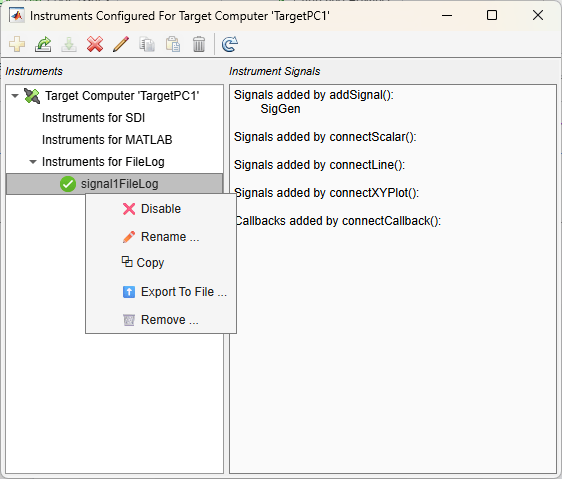562x479 pixels.
Task: Click the copy toolbar icon
Action: point(147,44)
